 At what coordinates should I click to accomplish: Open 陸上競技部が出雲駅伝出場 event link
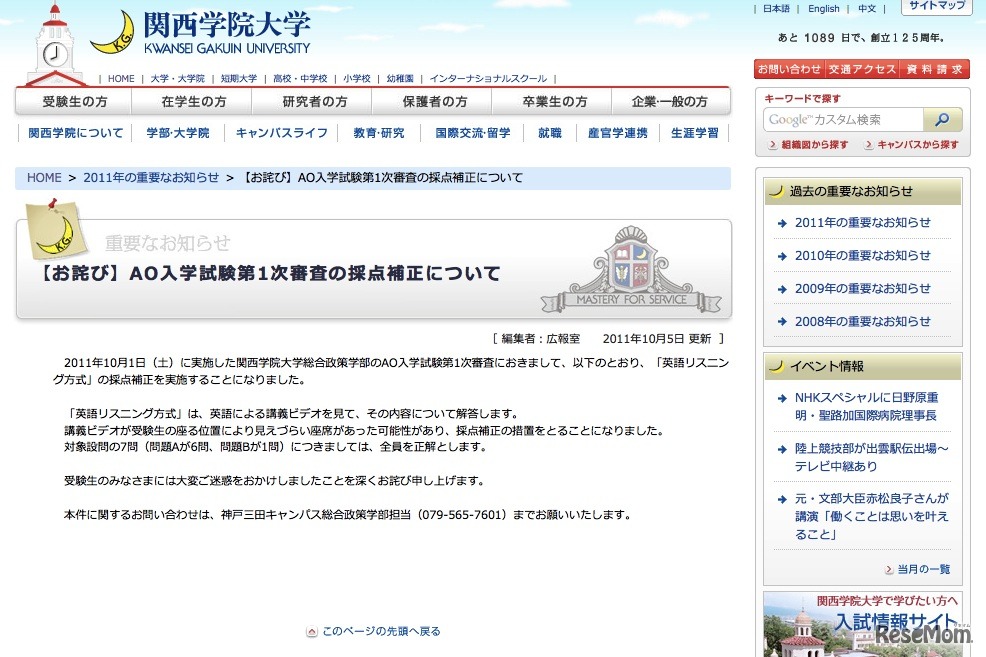pyautogui.click(x=872, y=457)
